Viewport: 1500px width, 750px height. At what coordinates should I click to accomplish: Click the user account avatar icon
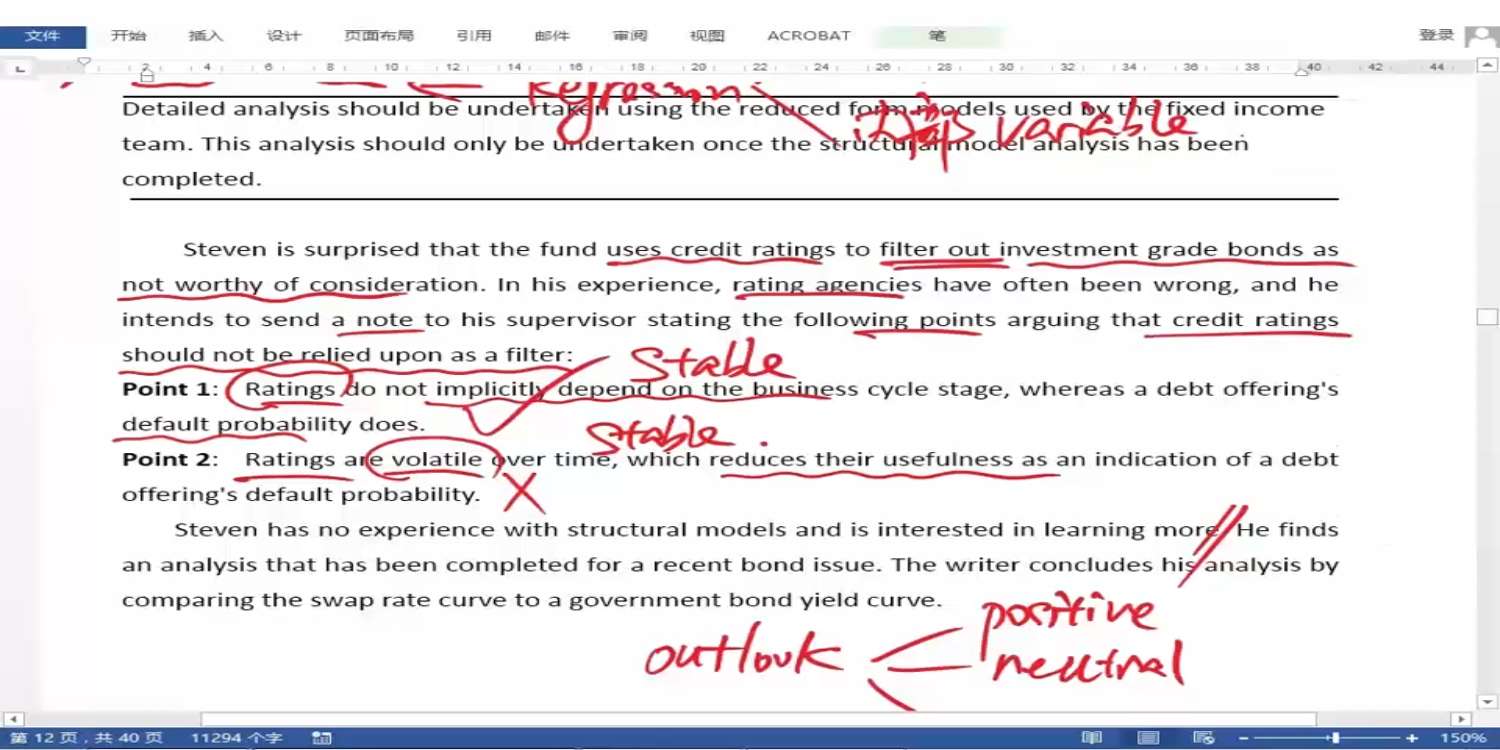pos(1481,37)
